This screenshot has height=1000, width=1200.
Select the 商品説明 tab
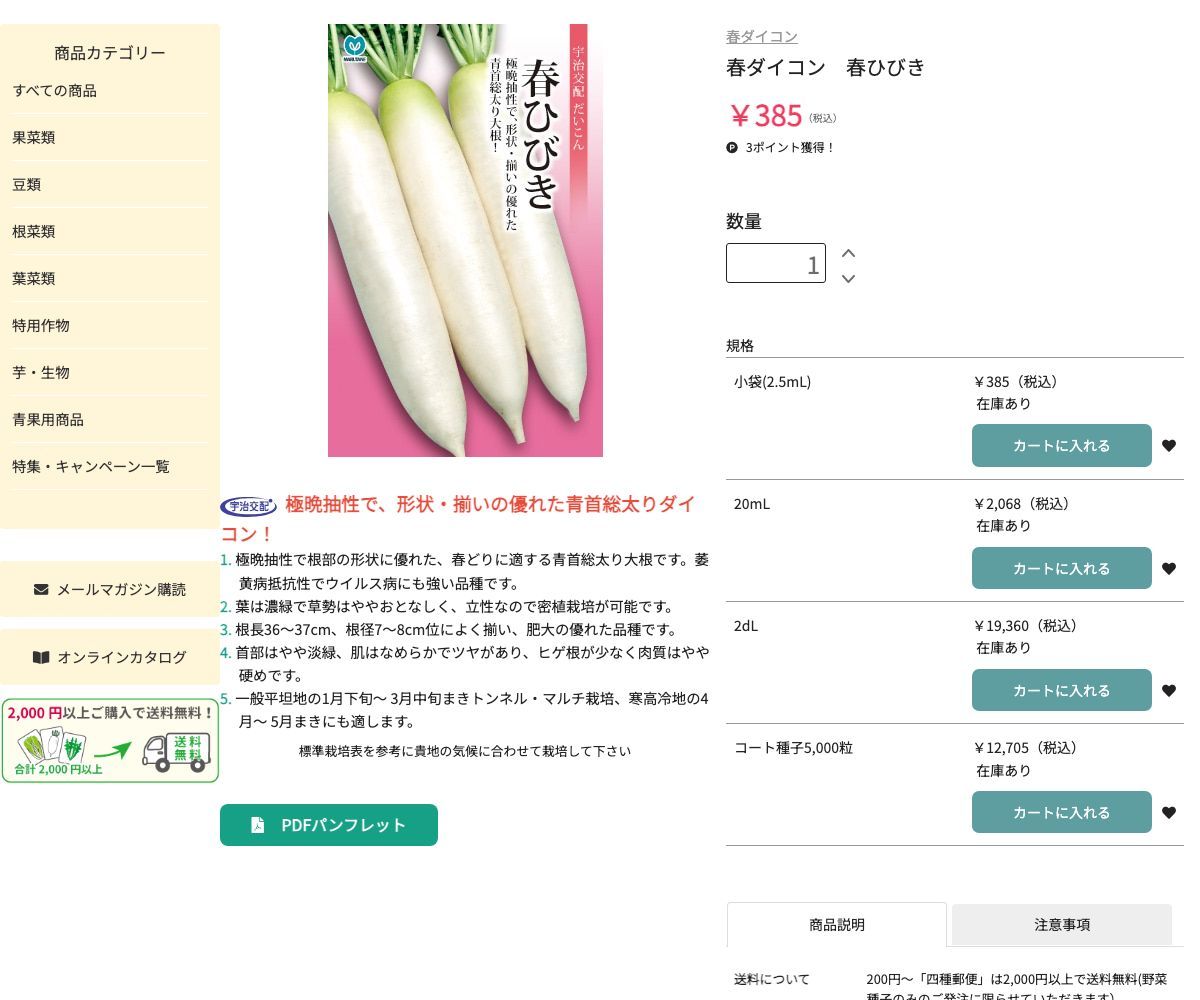coord(836,925)
